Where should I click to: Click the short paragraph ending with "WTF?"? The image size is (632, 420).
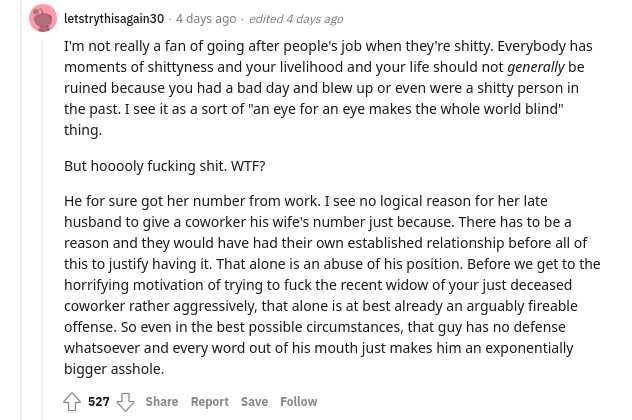click(x=164, y=166)
